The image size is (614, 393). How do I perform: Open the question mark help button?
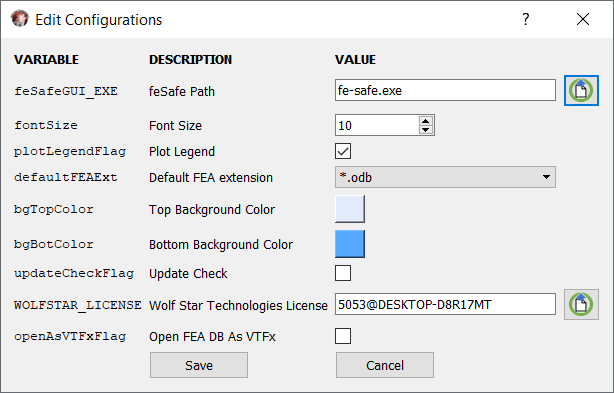click(526, 19)
